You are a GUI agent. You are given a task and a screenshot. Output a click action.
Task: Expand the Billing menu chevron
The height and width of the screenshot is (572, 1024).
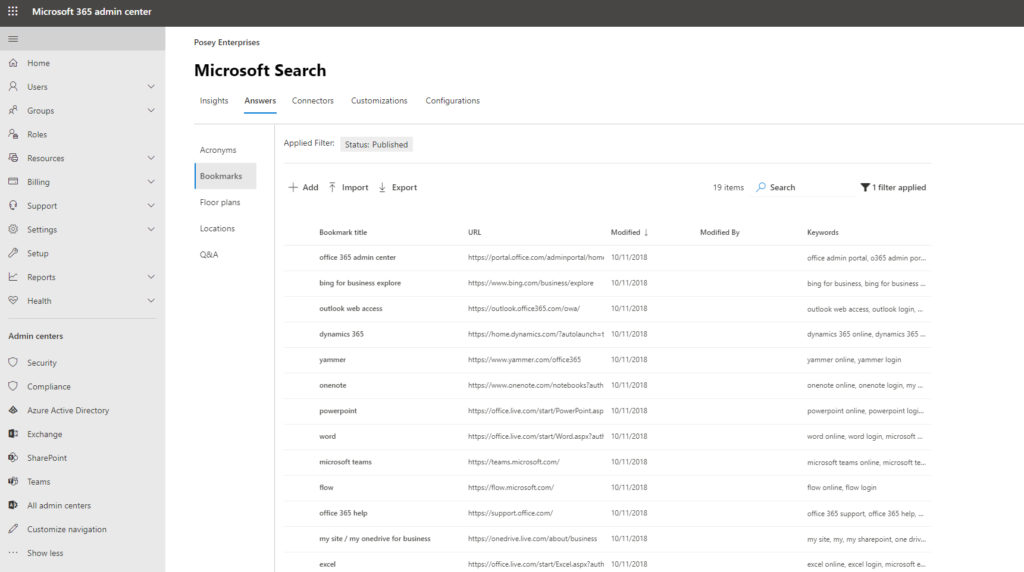click(151, 182)
